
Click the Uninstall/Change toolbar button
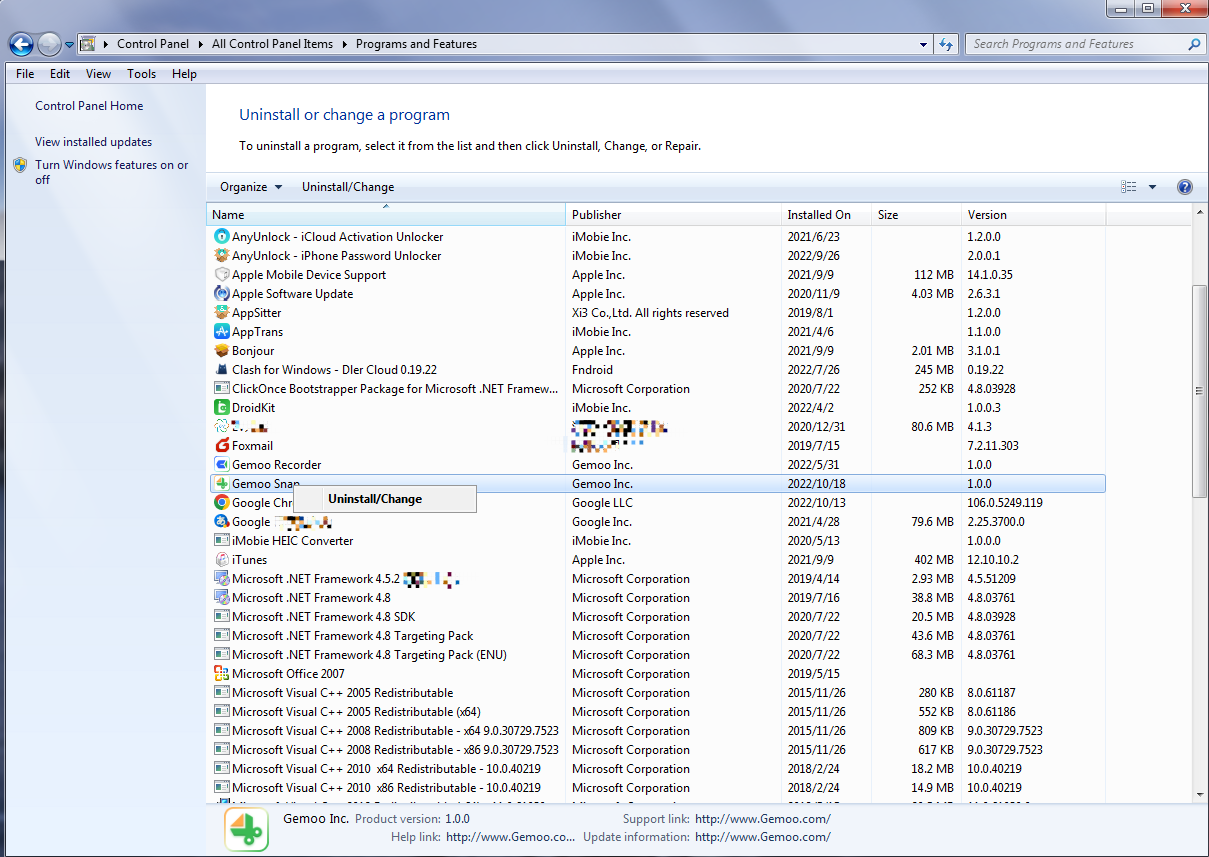point(348,187)
